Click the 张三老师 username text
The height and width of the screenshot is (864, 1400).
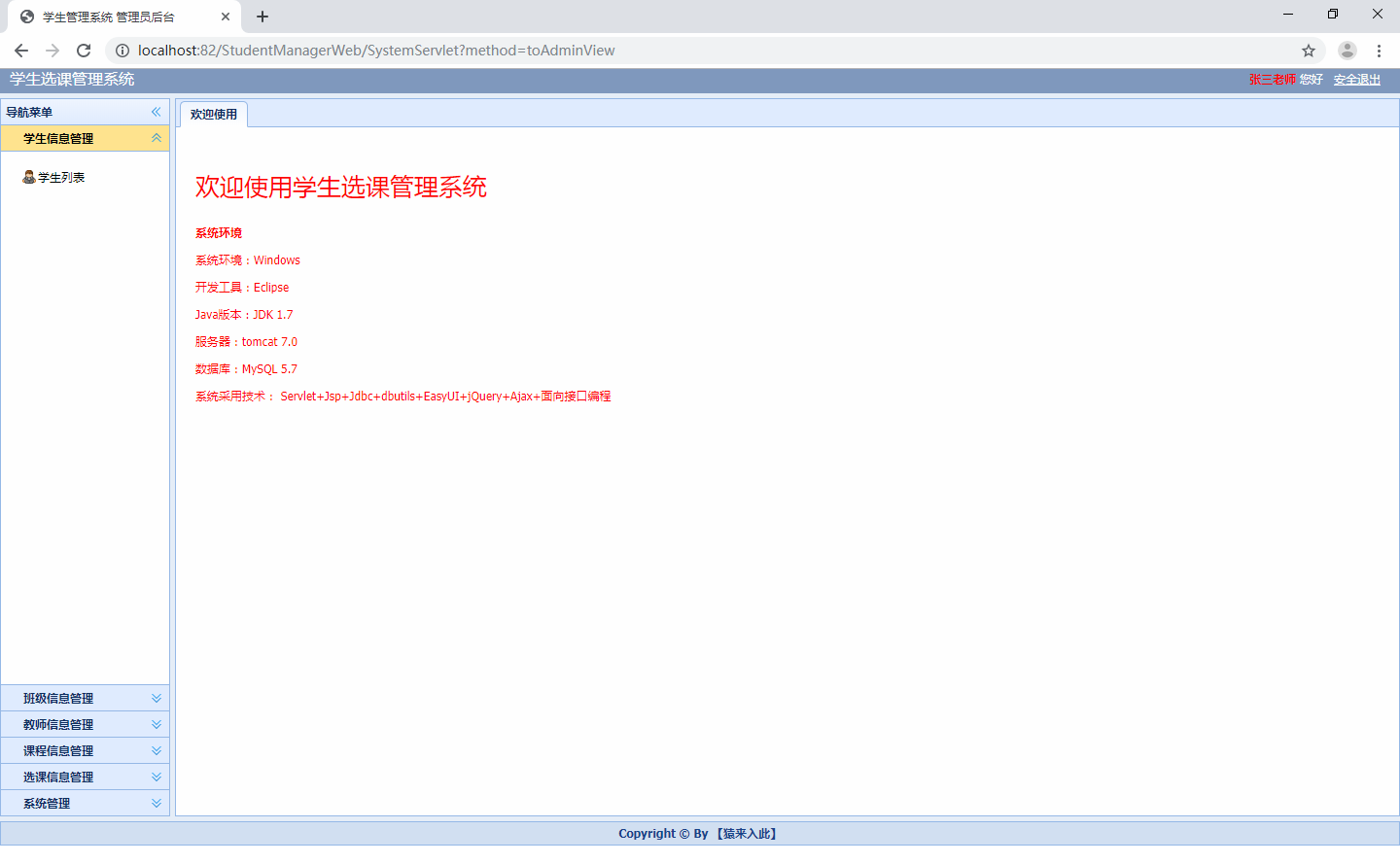click(x=1273, y=80)
